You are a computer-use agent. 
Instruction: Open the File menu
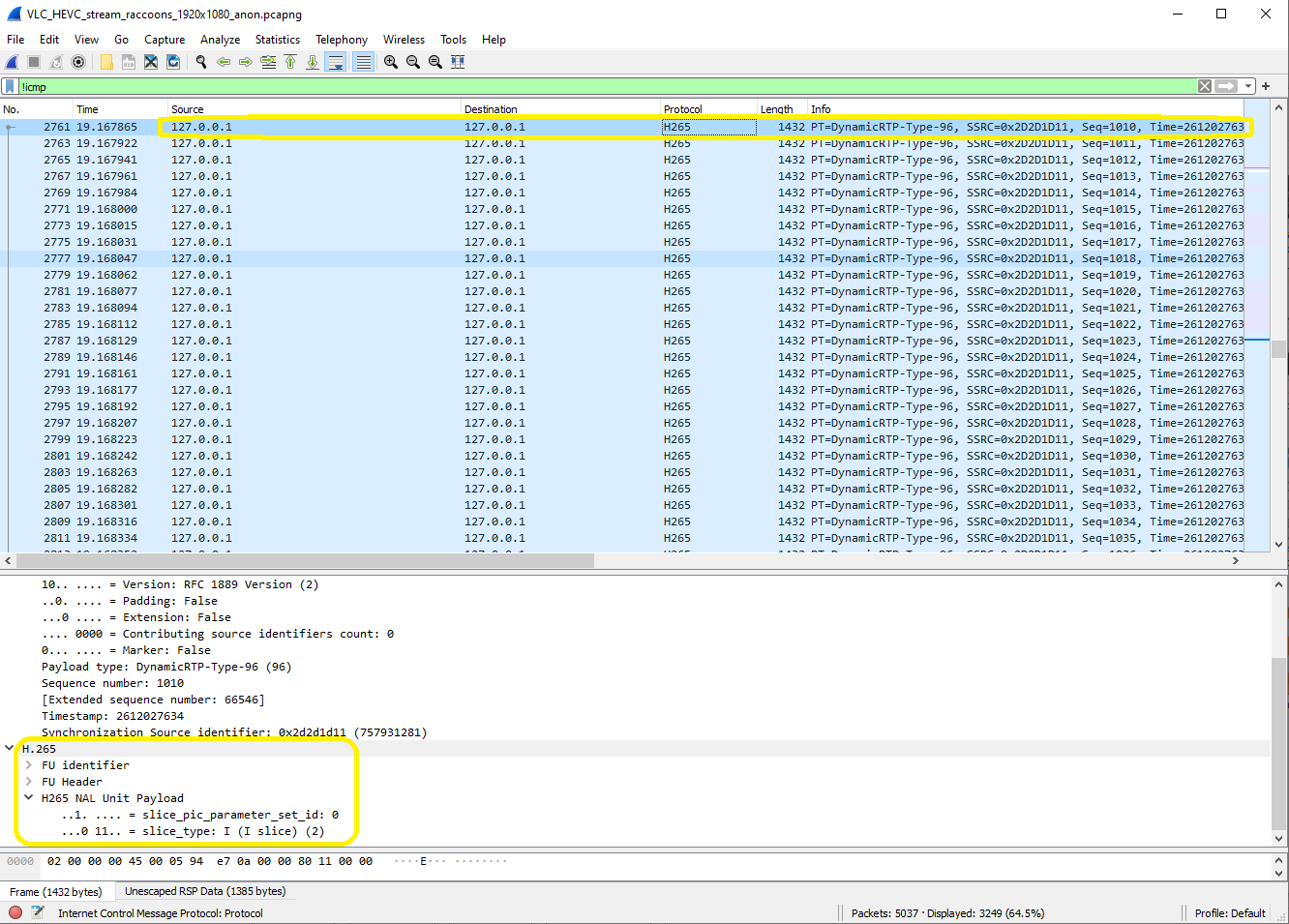(x=15, y=40)
